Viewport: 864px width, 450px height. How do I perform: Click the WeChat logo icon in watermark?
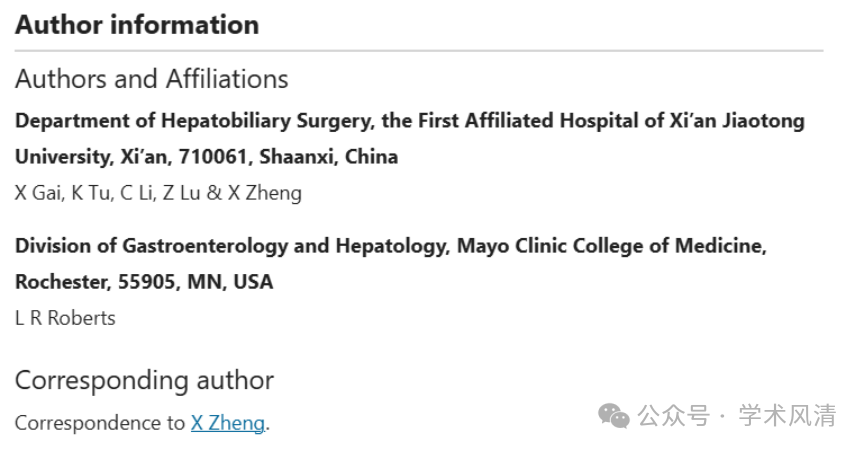coord(614,415)
